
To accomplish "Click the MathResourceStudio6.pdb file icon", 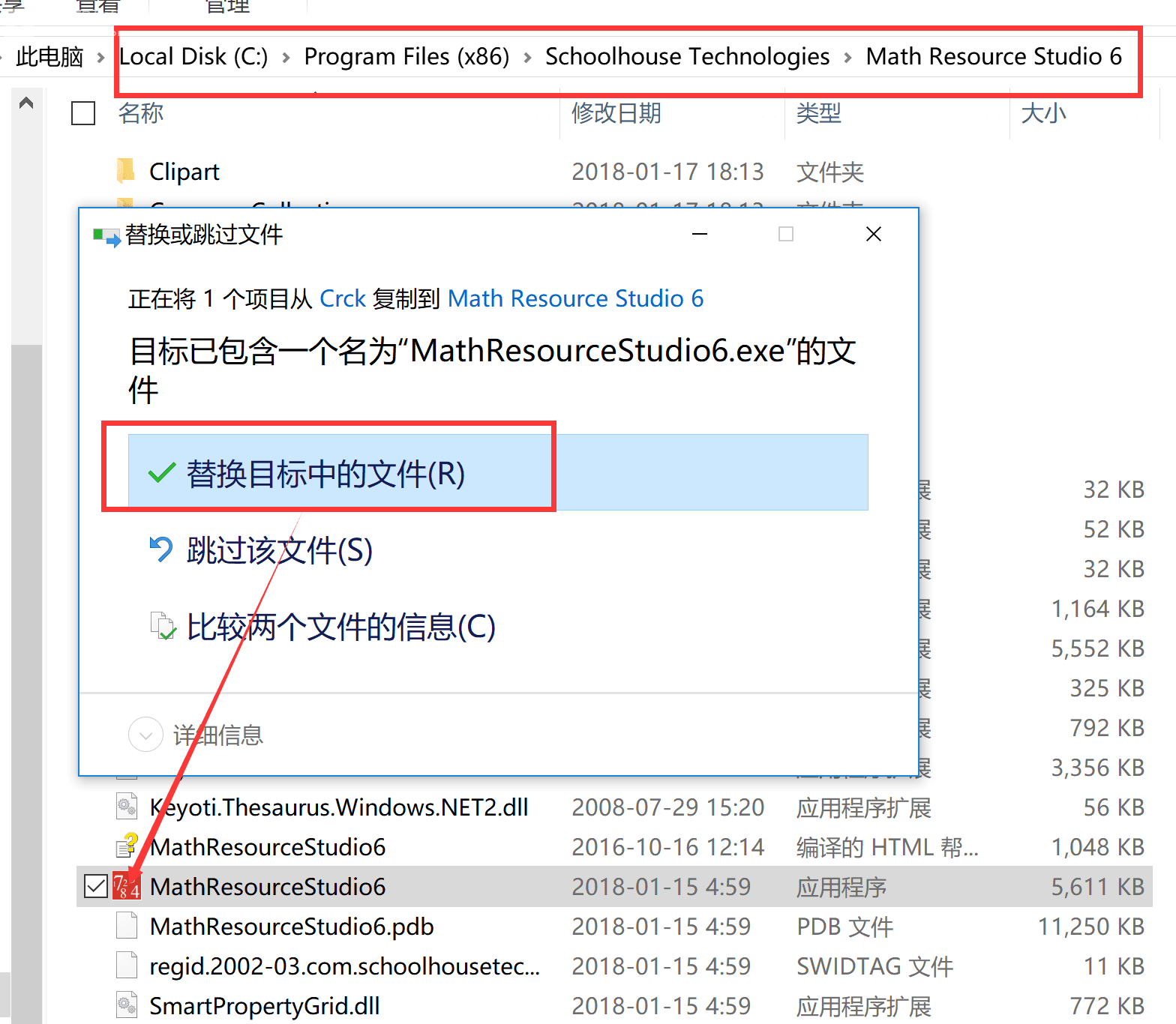I will point(127,926).
